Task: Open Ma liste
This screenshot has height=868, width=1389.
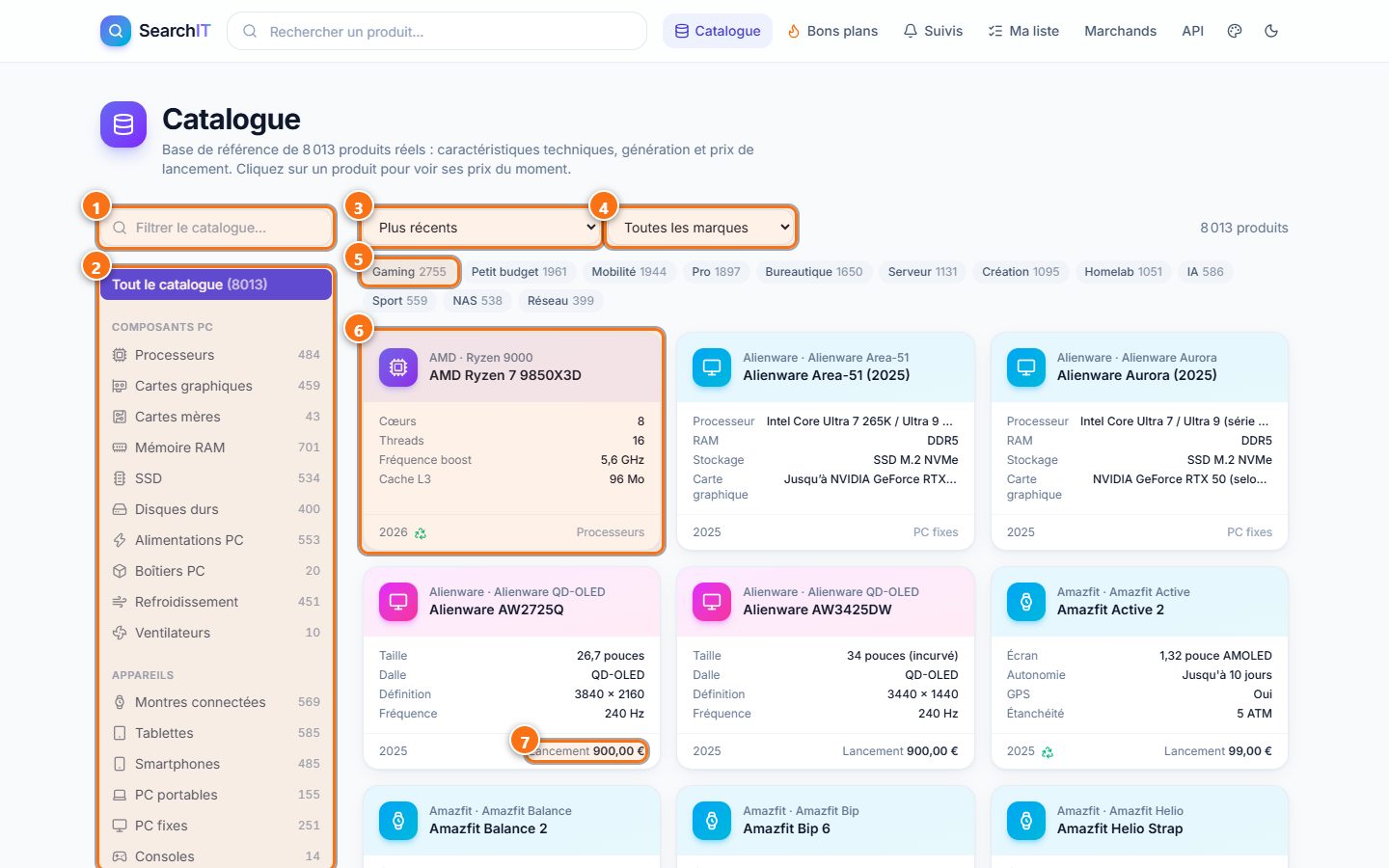Action: tap(1023, 31)
